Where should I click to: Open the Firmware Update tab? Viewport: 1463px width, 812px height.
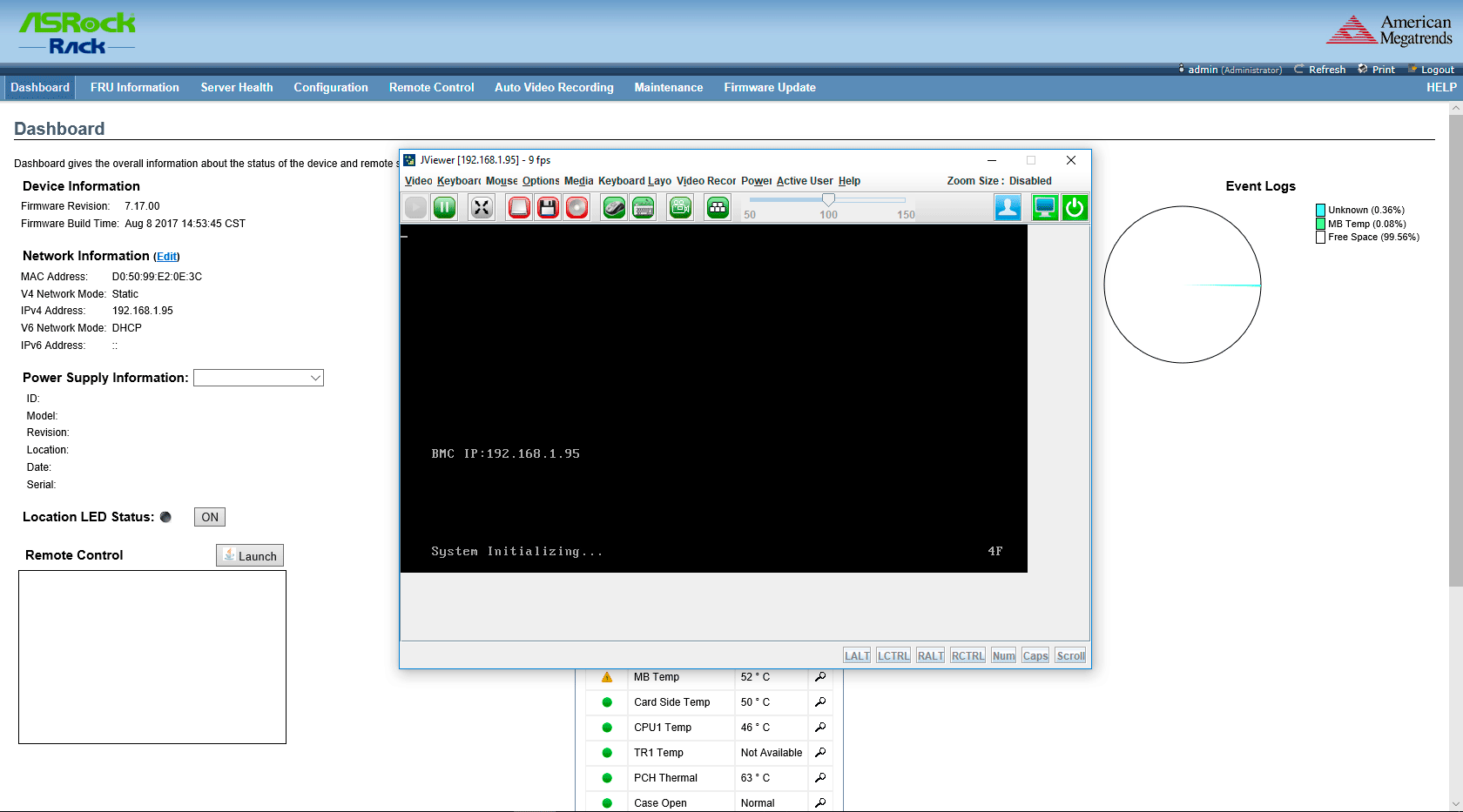click(x=770, y=88)
